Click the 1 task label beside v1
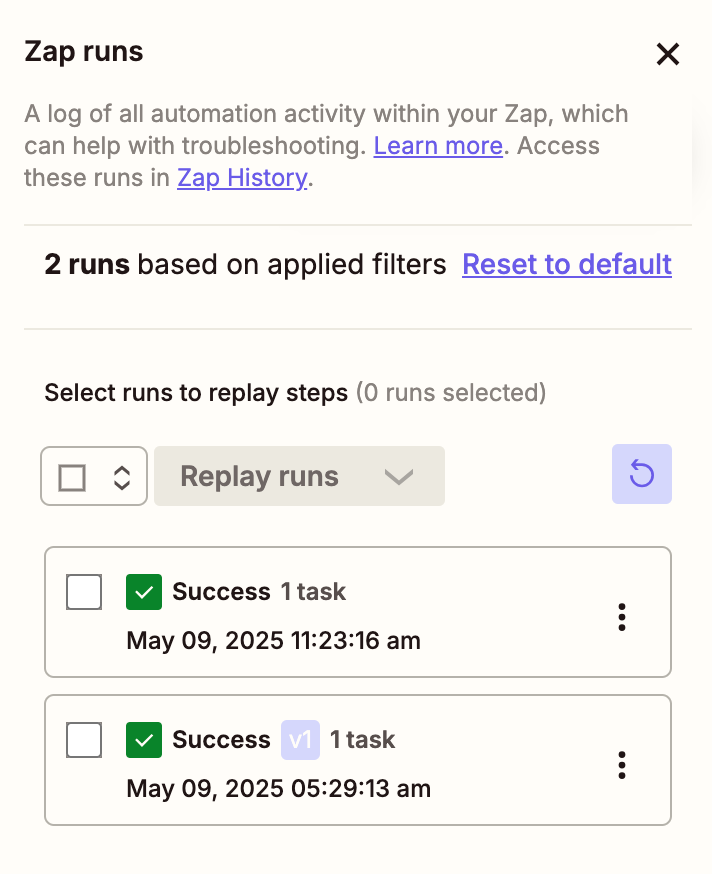 (x=362, y=740)
